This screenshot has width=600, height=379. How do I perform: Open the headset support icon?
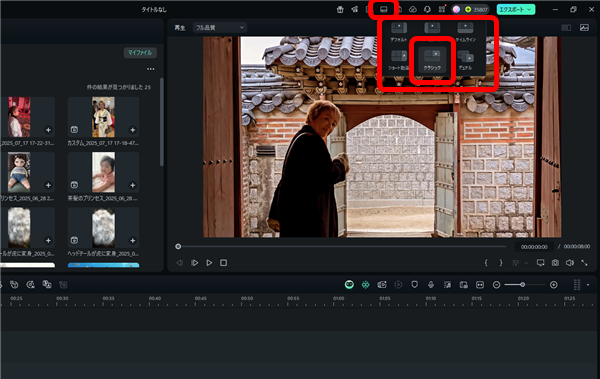(x=427, y=10)
